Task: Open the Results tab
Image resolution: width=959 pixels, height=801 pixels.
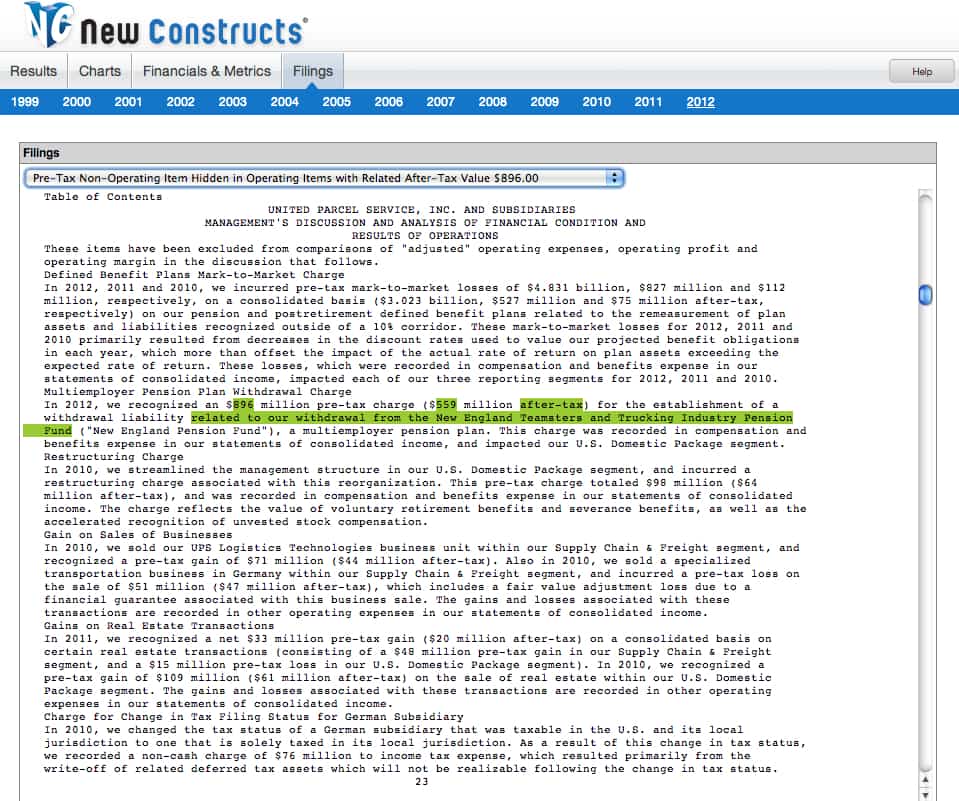Action: (x=34, y=72)
